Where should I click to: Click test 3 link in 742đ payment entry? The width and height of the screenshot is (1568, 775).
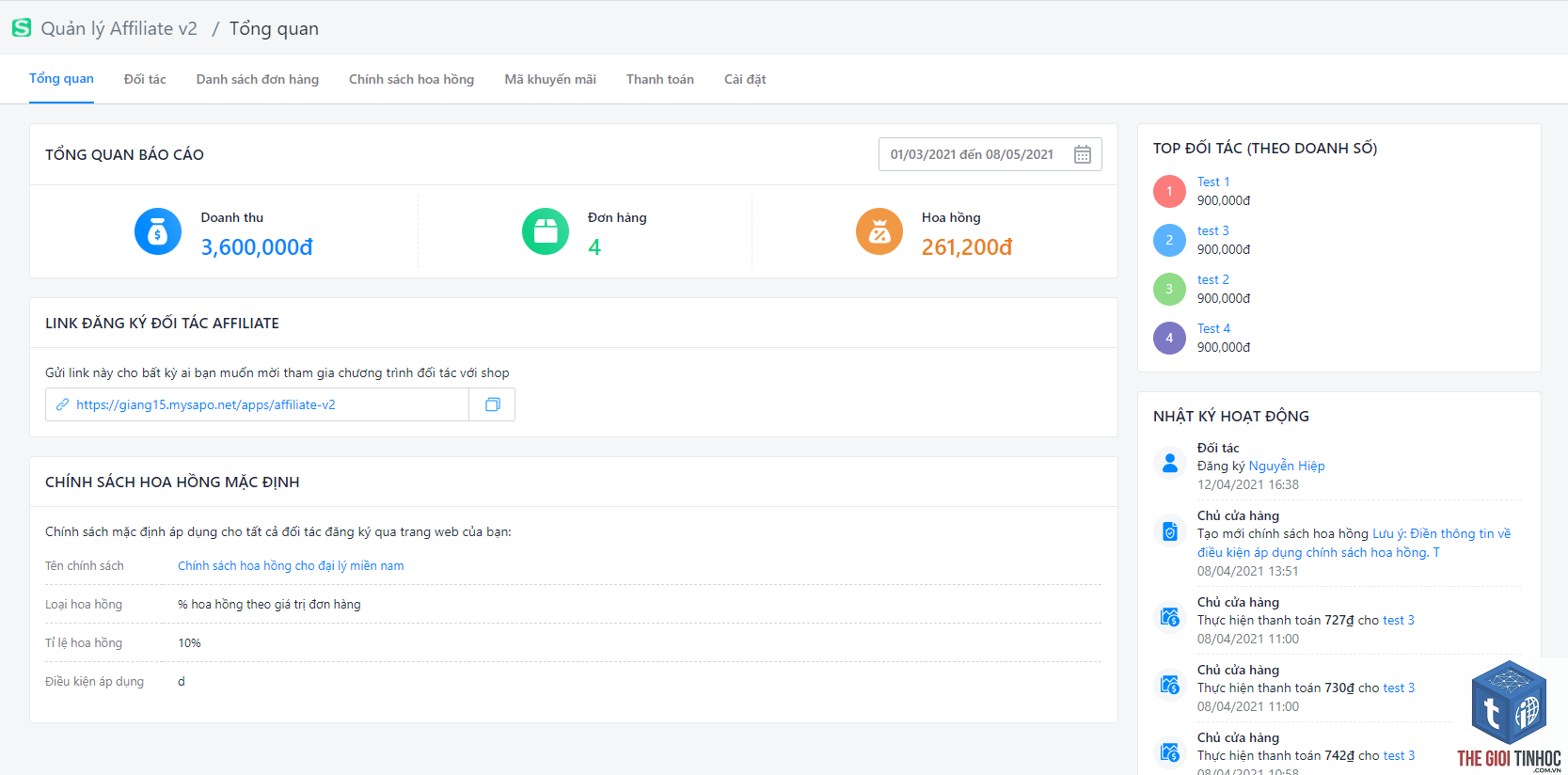coord(1399,755)
